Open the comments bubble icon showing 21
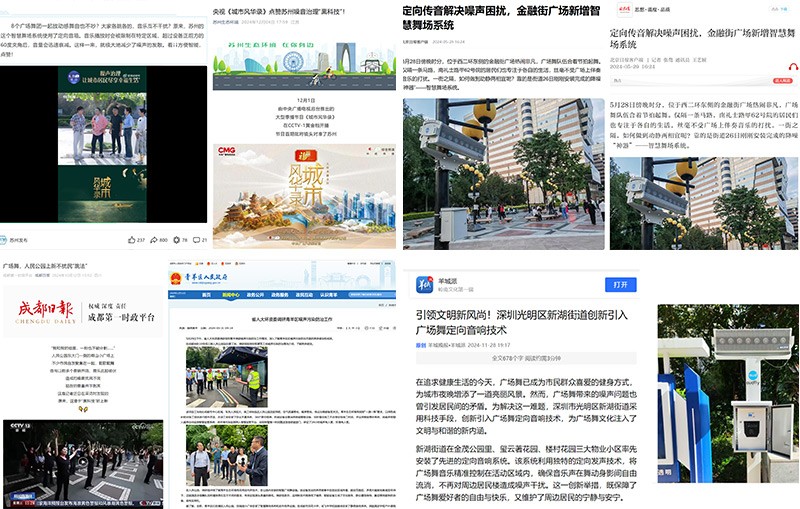 [198, 240]
